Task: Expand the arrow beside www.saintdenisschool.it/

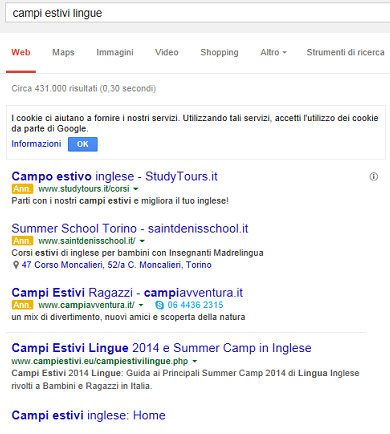Action: click(142, 241)
